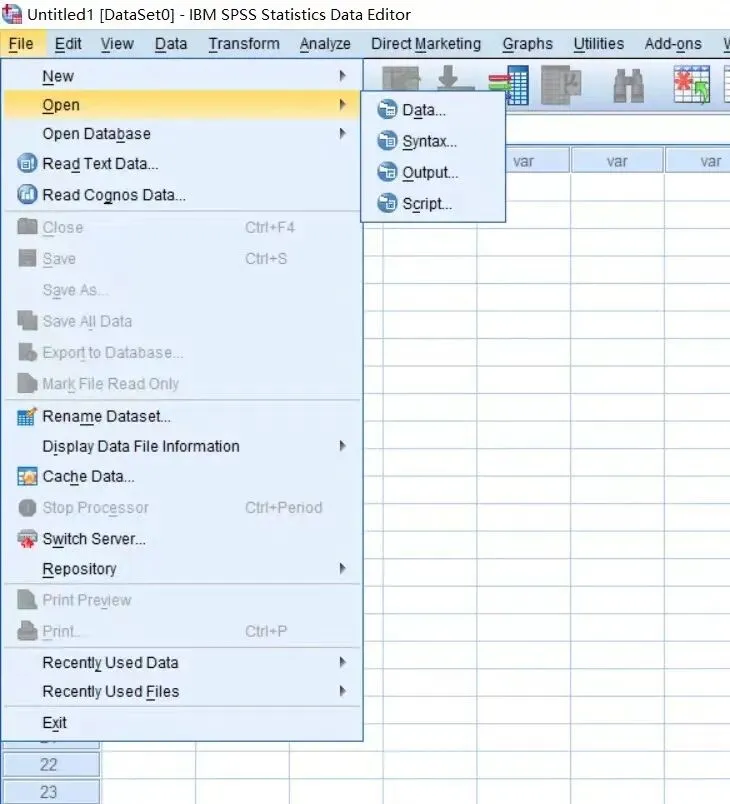Viewport: 730px width, 804px height.
Task: Open the Transform menu
Action: point(244,44)
